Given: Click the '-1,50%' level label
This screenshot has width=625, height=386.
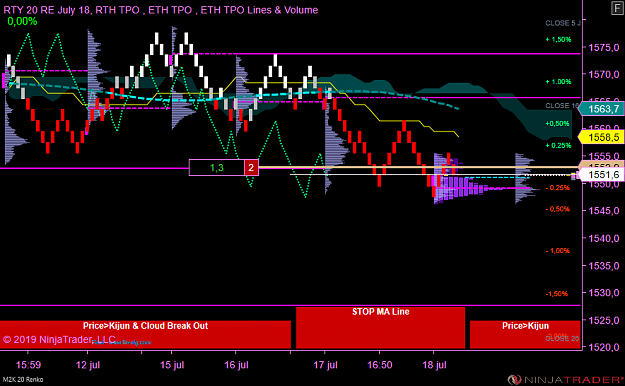Looking at the screenshot, I should (557, 293).
